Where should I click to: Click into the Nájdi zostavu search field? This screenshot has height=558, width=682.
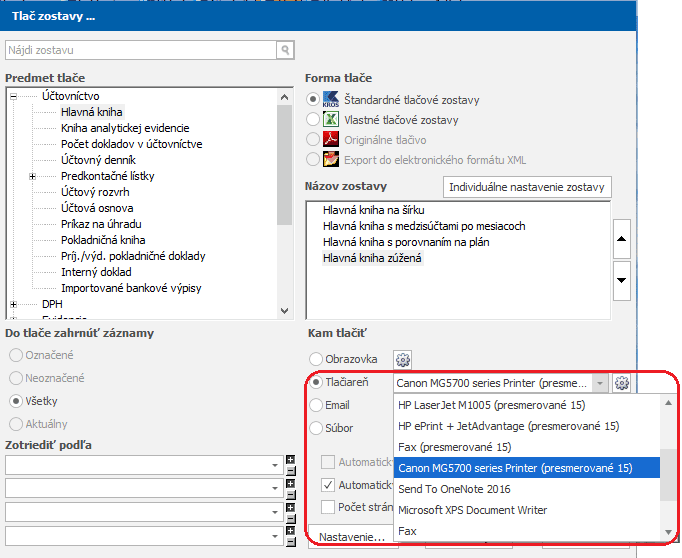coord(140,49)
